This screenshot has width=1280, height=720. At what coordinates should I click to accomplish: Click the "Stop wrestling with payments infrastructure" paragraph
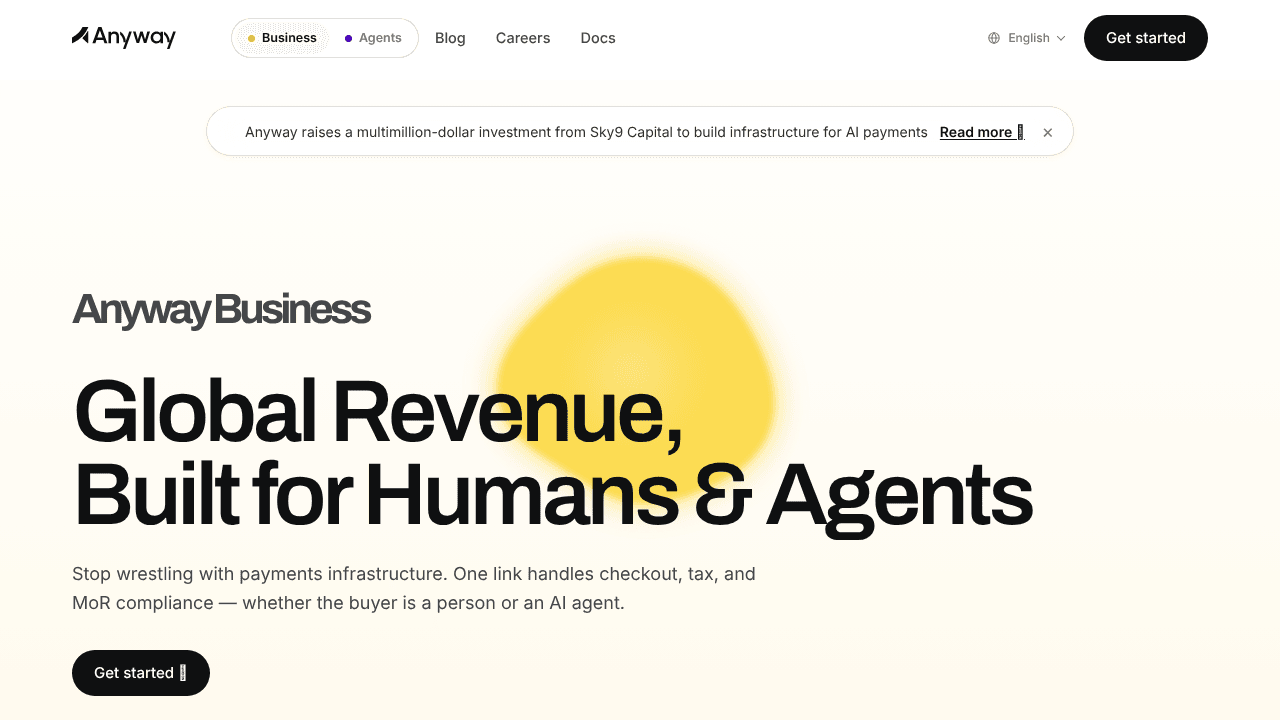(414, 589)
